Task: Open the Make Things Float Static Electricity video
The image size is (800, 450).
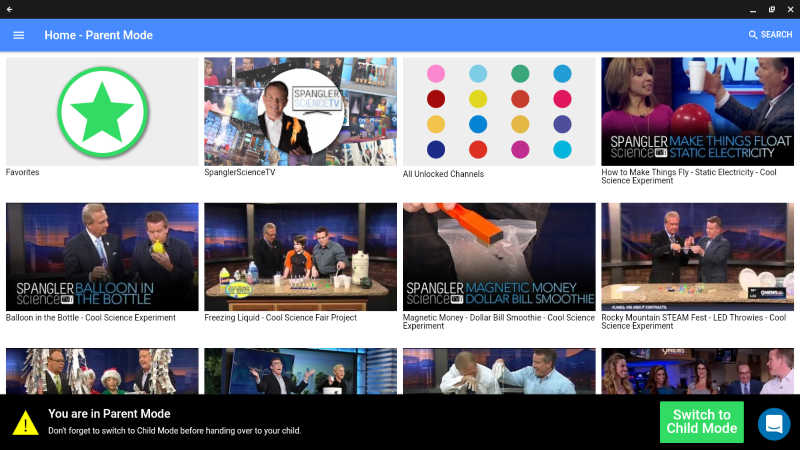Action: click(x=697, y=111)
